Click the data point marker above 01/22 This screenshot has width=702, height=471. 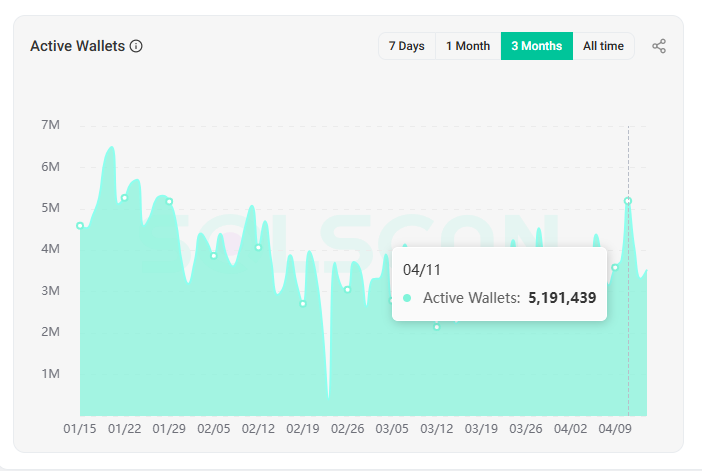124,198
